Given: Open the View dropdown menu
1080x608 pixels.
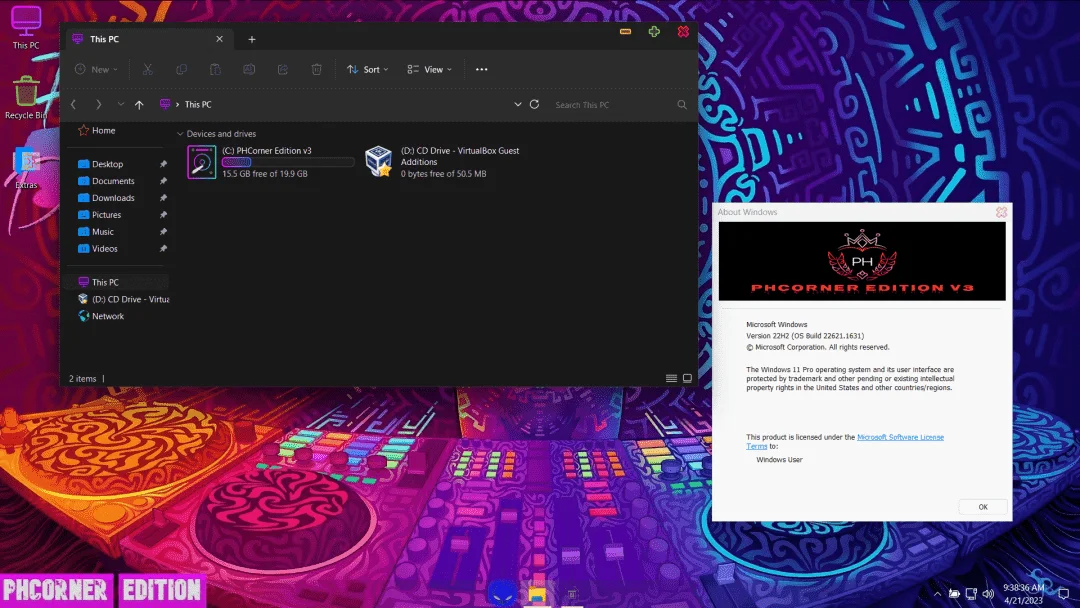Looking at the screenshot, I should pyautogui.click(x=429, y=70).
